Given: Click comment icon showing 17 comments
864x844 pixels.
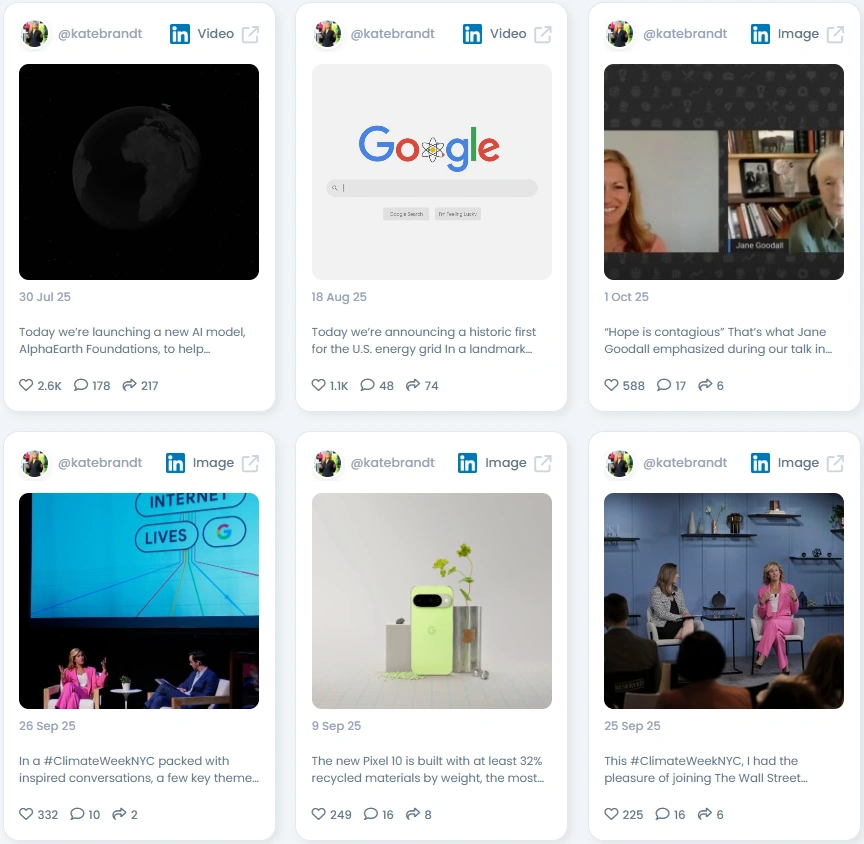Looking at the screenshot, I should click(x=664, y=385).
